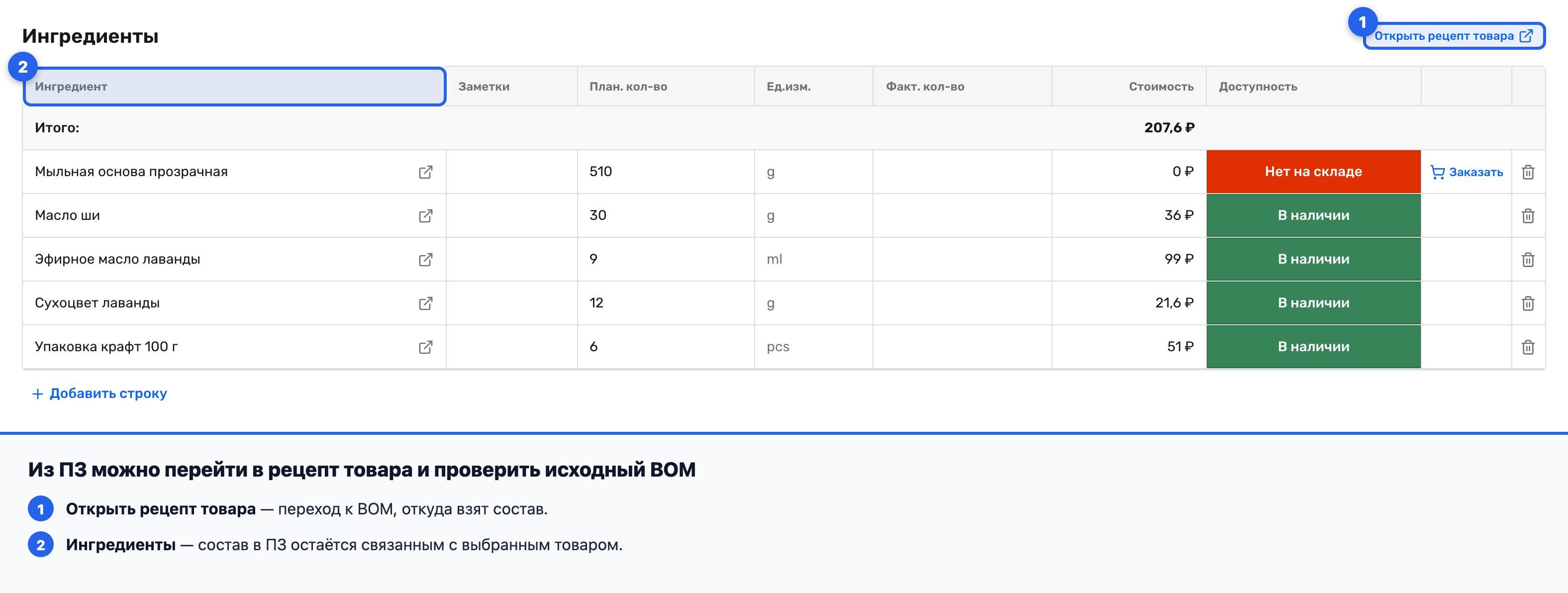Delete the Упаковка крафт 100 г row
Image resolution: width=1568 pixels, height=593 pixels.
click(x=1528, y=348)
